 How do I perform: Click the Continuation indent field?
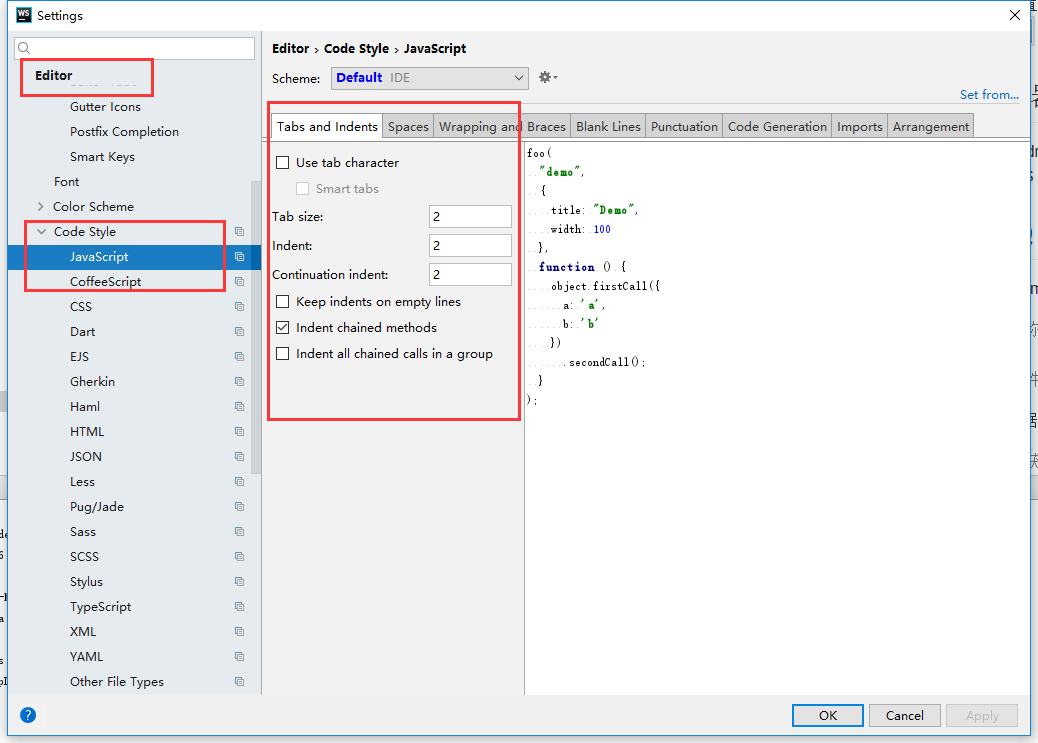point(470,275)
